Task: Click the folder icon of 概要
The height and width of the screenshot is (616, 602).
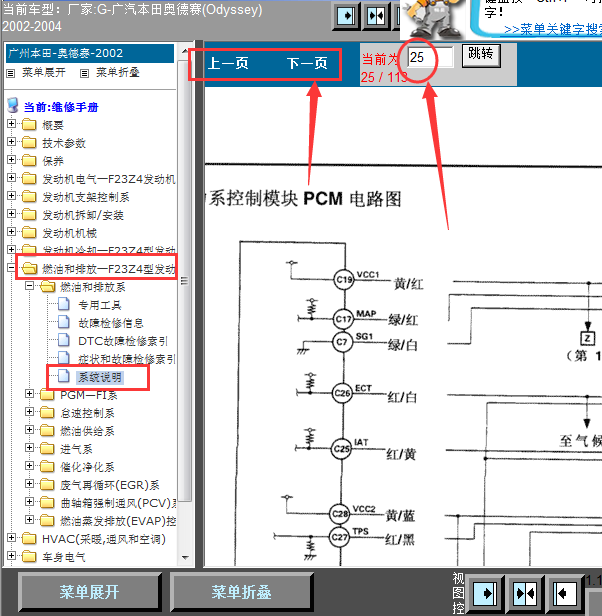Action: click(x=29, y=125)
